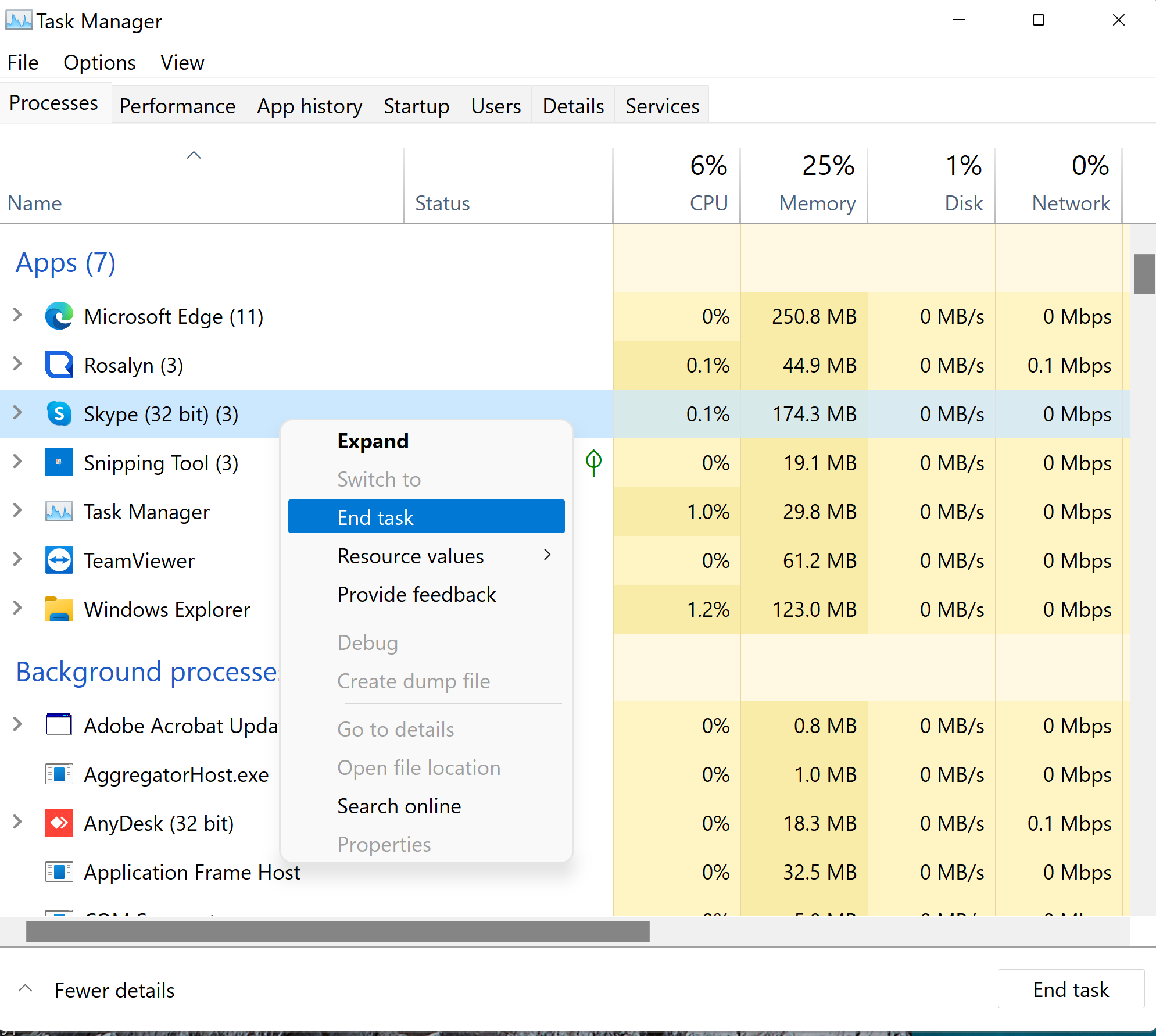Image resolution: width=1156 pixels, height=1036 pixels.
Task: Click the vertical scrollbar thumb
Action: pyautogui.click(x=1144, y=274)
